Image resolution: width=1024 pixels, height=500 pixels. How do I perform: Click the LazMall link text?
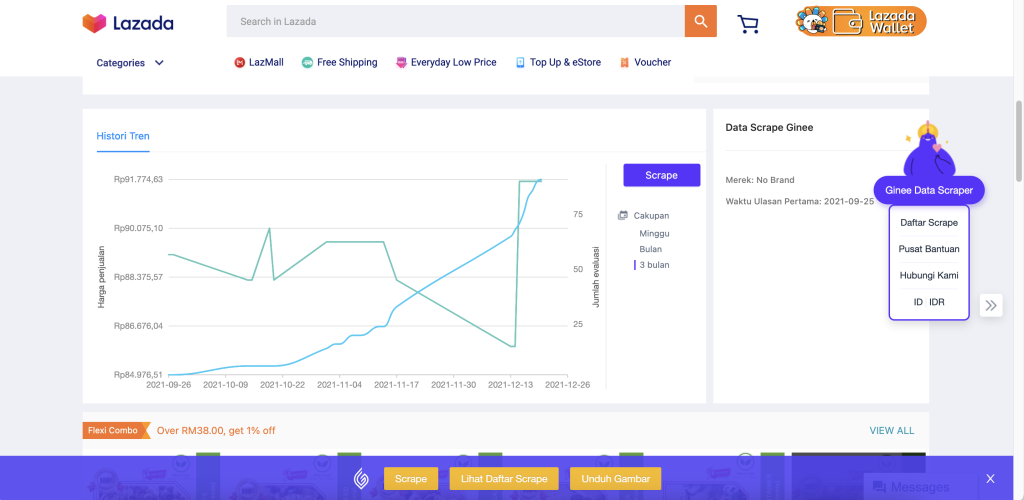[266, 63]
